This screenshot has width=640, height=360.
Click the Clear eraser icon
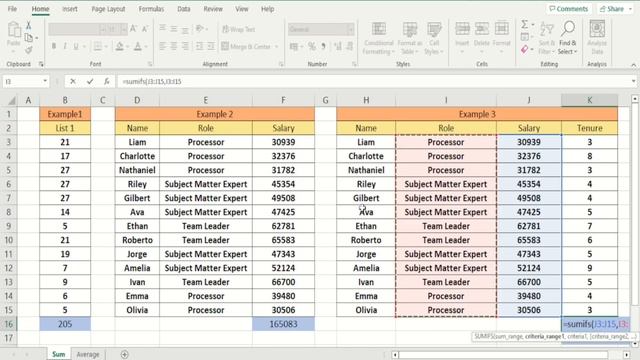pyautogui.click(x=524, y=50)
